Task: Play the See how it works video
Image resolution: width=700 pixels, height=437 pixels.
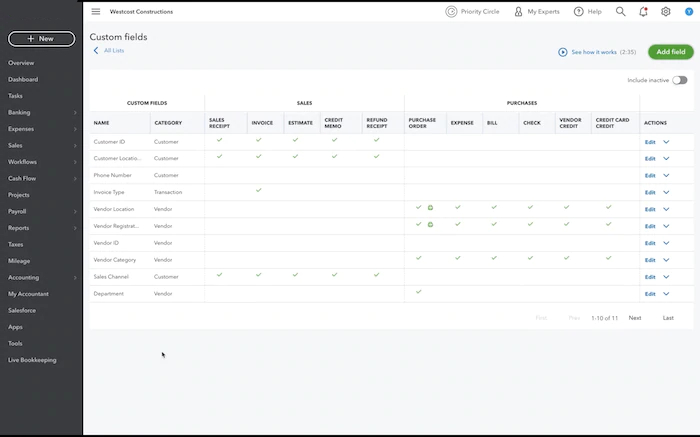Action: click(x=563, y=52)
